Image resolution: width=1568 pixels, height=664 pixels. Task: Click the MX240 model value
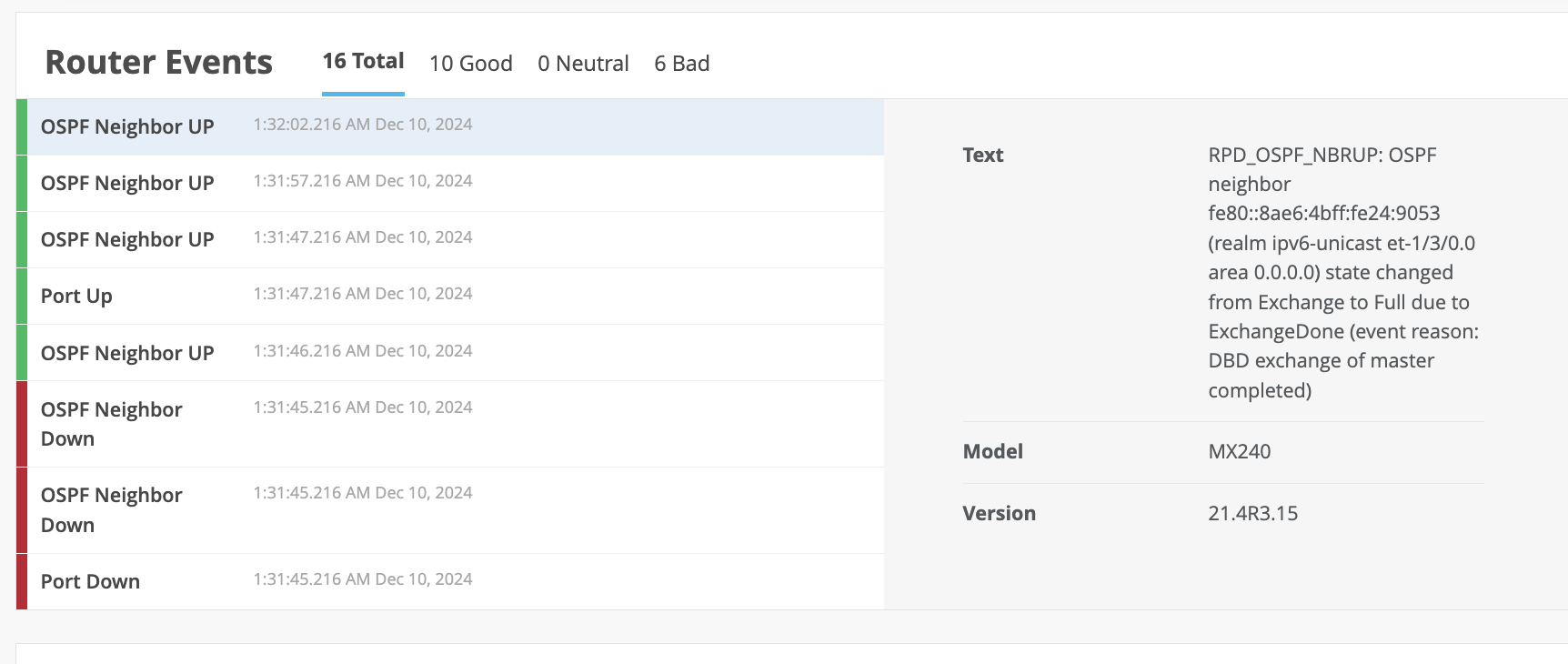(1239, 451)
